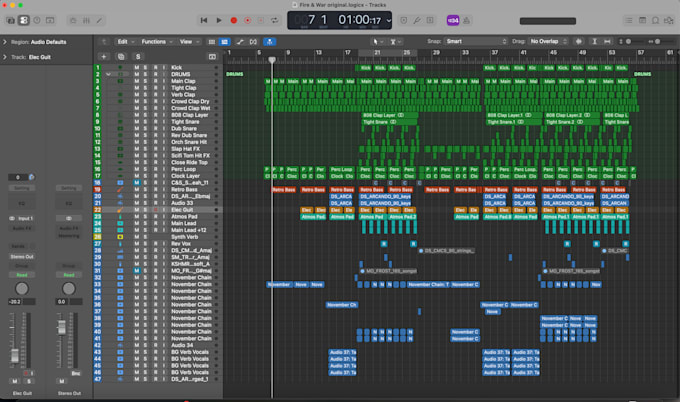Adjust the vertical zoom slider
This screenshot has width=680, height=402.
point(628,42)
